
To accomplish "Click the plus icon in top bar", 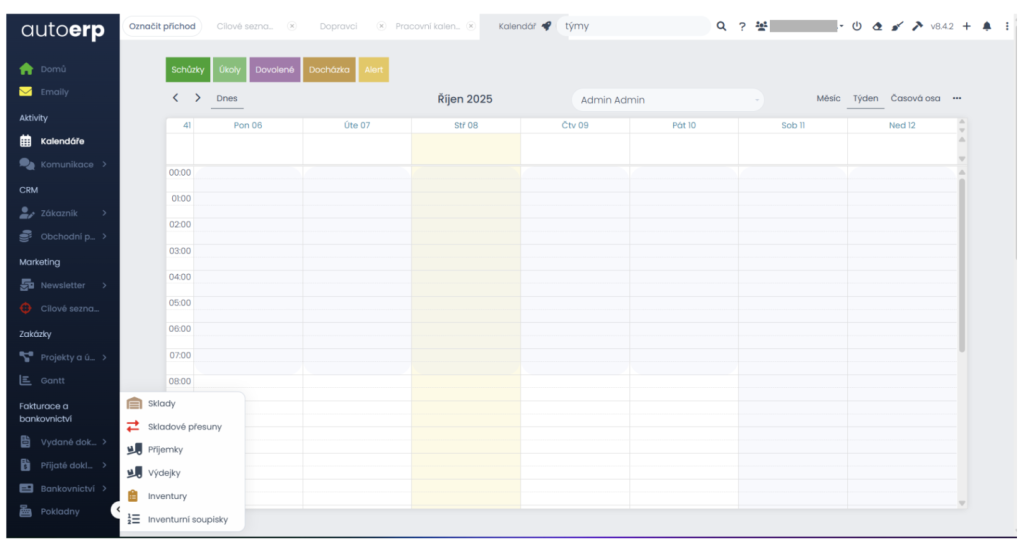I will [967, 26].
